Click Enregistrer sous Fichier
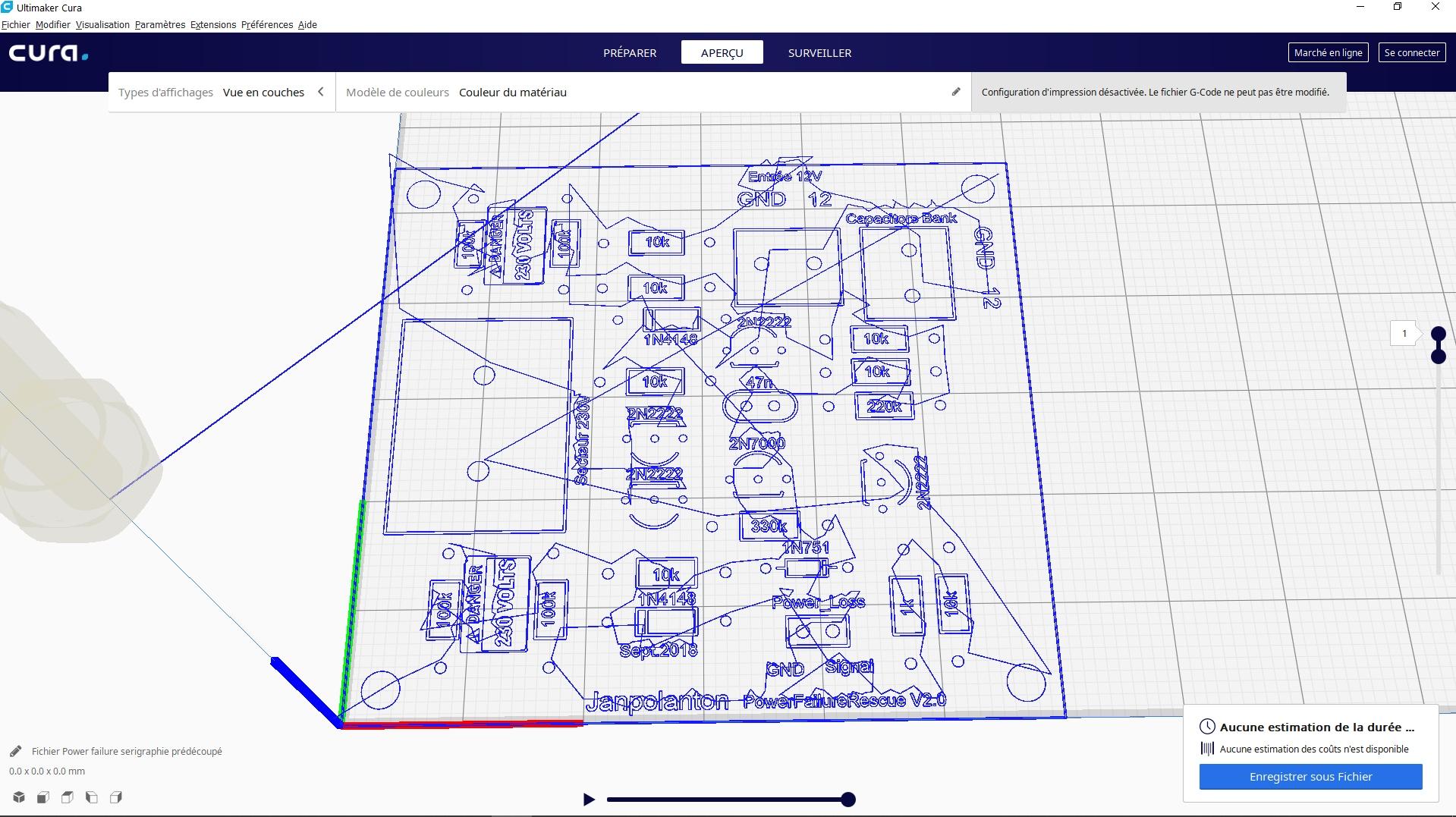Viewport: 1456px width, 817px height. [x=1310, y=777]
